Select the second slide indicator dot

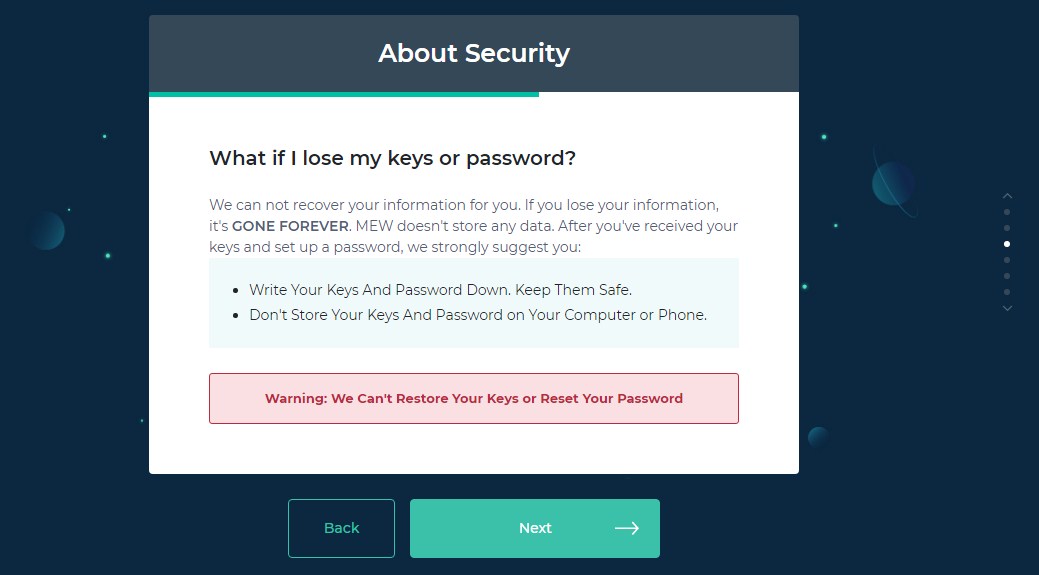pyautogui.click(x=1007, y=228)
